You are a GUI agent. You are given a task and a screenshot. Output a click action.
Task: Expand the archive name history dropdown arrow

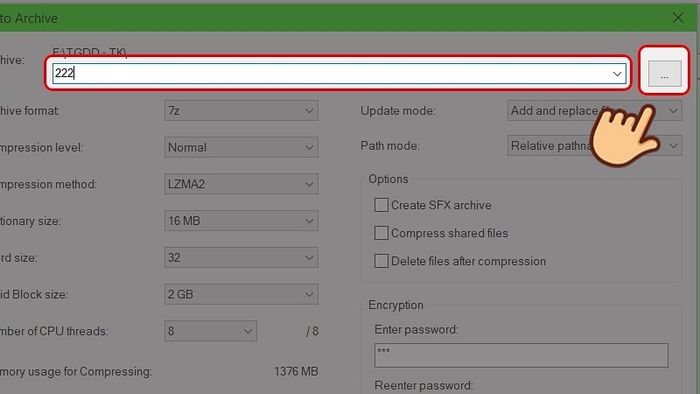pos(617,74)
